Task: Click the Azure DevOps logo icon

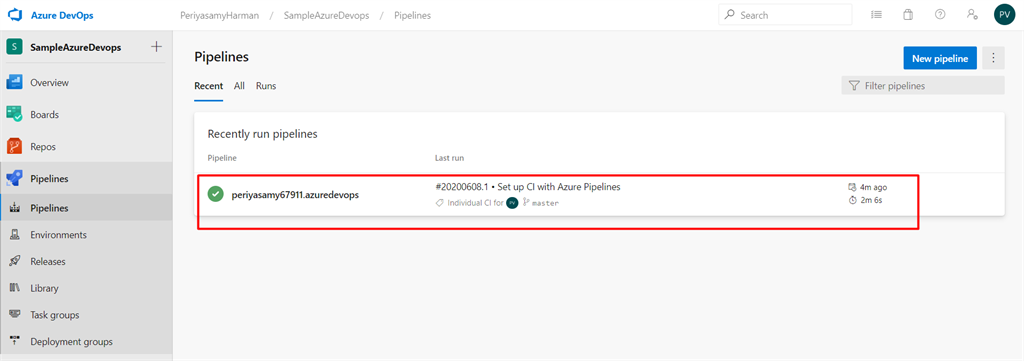Action: 15,15
